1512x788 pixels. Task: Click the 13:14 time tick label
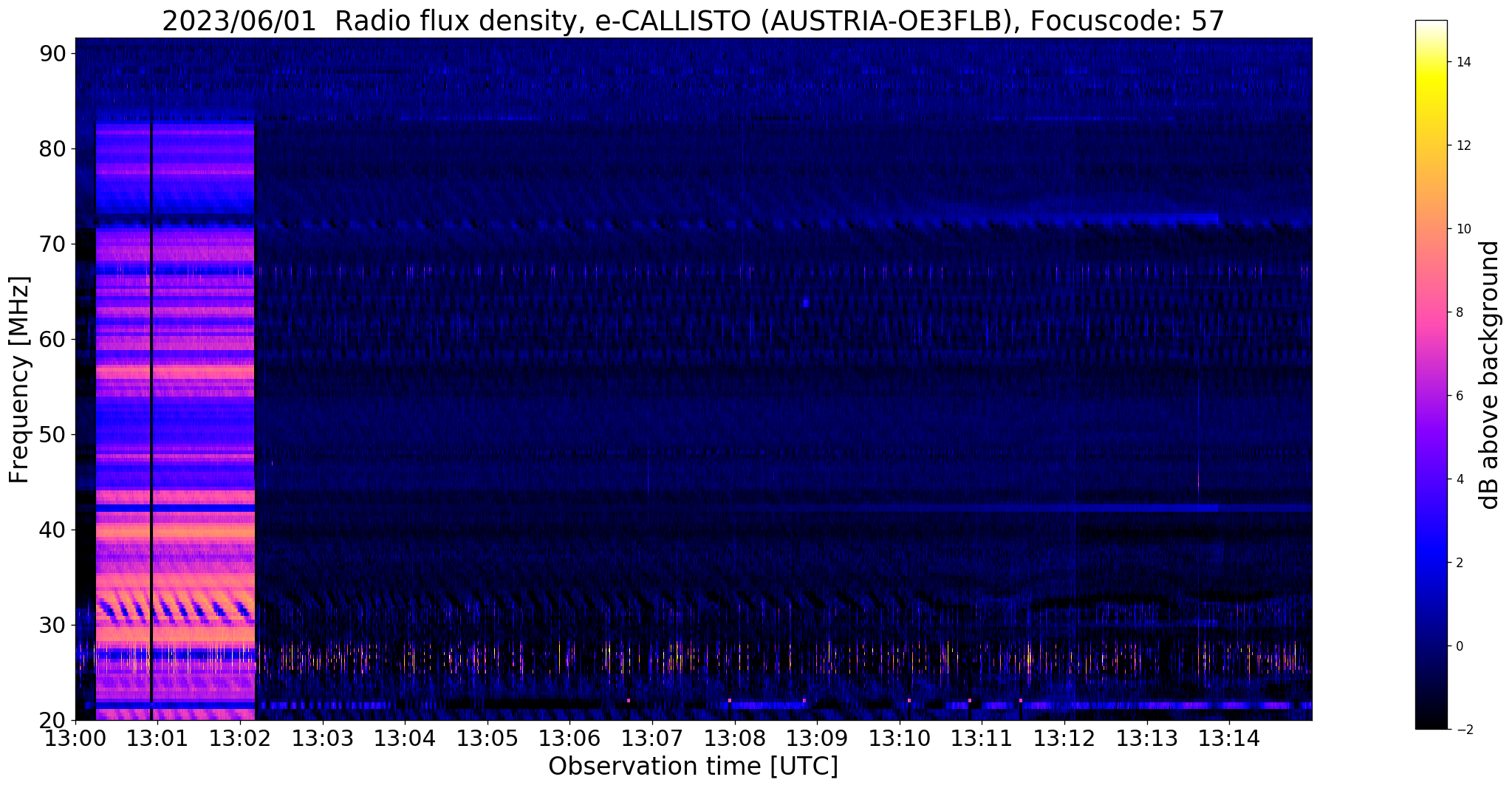click(x=1229, y=739)
